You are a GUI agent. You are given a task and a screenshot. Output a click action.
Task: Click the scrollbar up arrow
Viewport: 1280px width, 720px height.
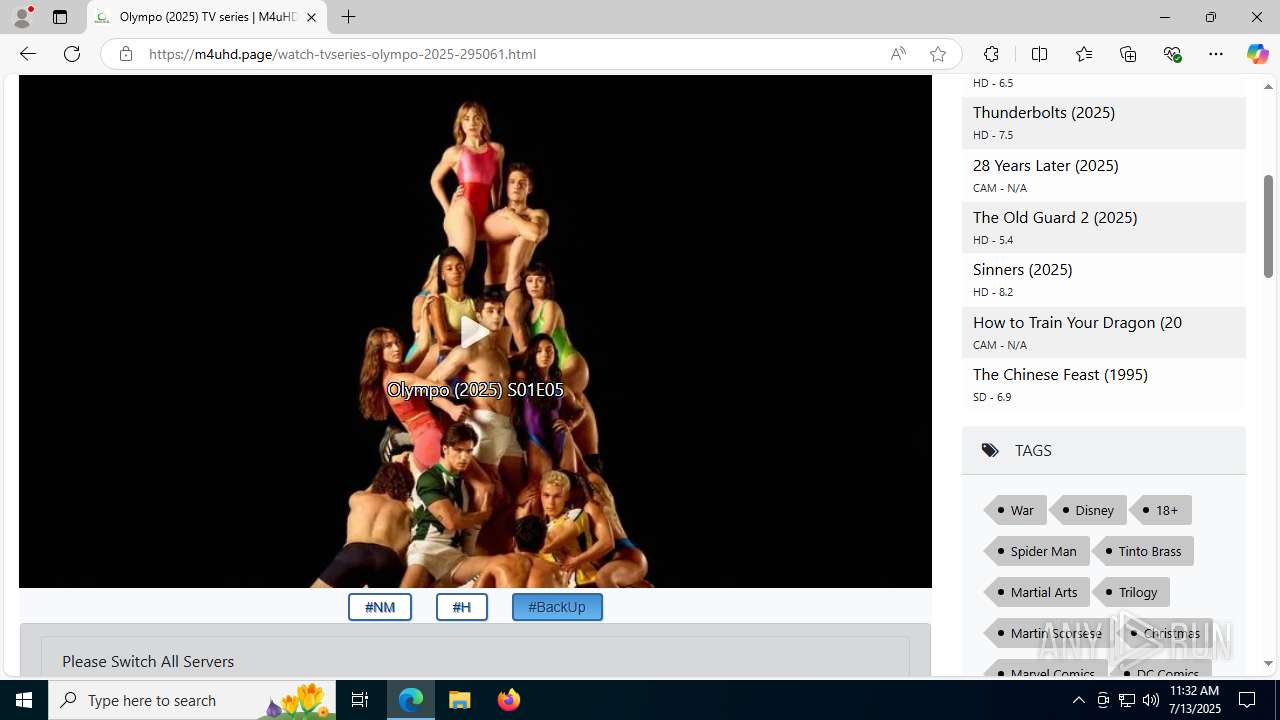tap(1268, 87)
